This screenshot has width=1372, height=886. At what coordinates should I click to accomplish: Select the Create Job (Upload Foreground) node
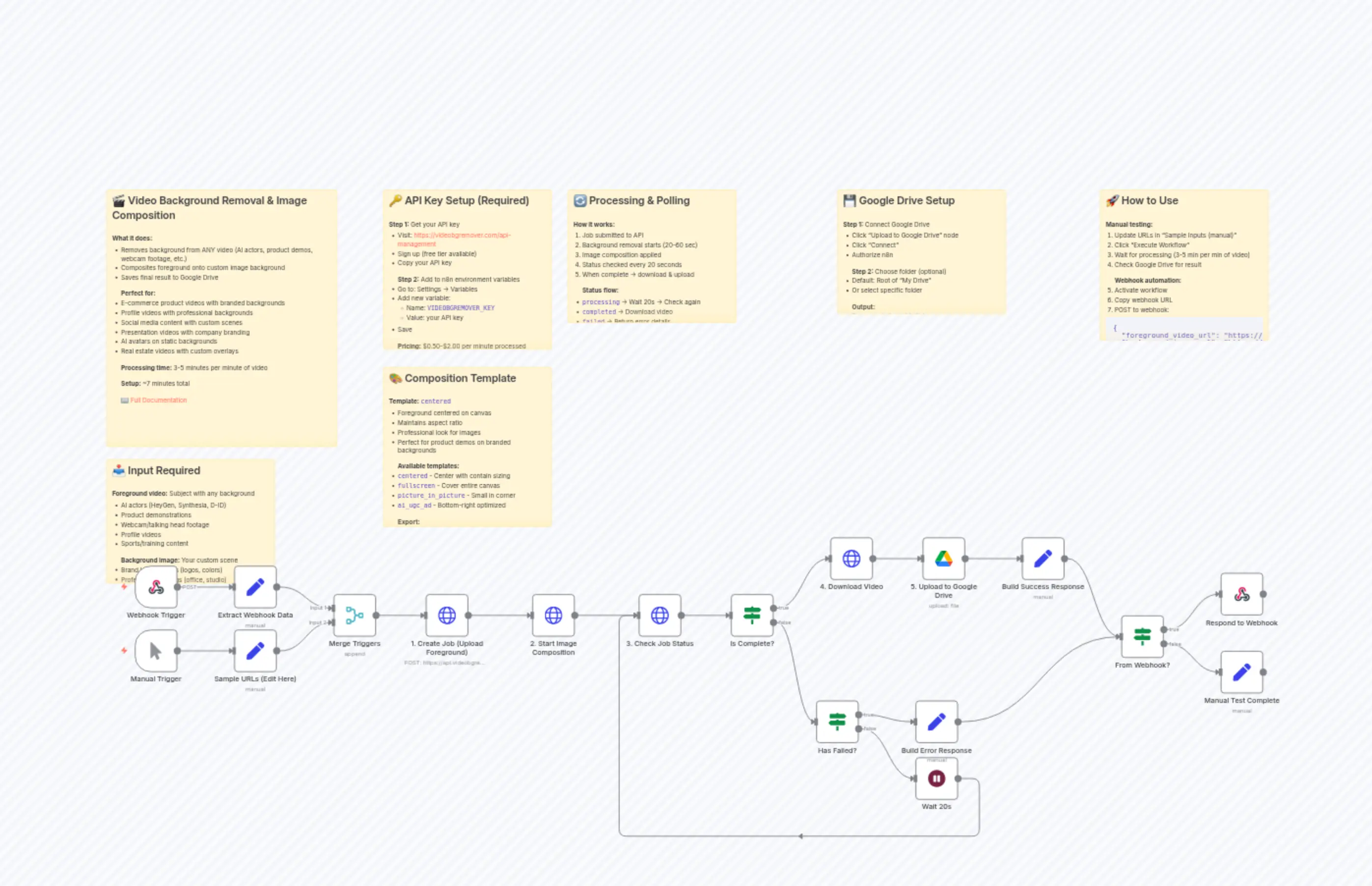click(446, 615)
